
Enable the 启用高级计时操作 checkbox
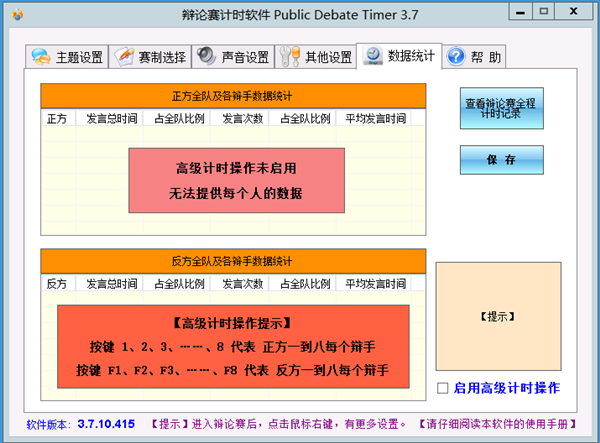(443, 388)
